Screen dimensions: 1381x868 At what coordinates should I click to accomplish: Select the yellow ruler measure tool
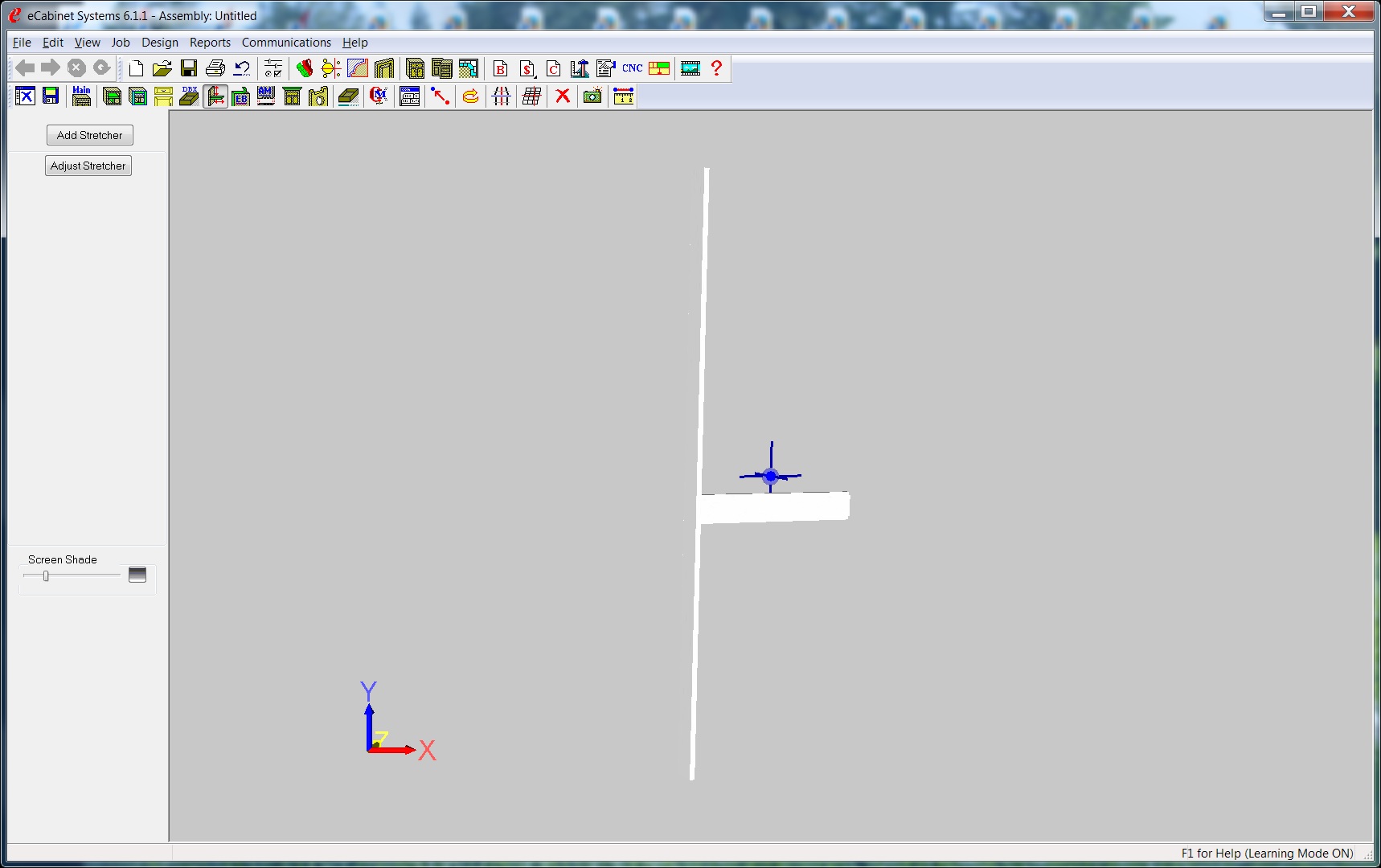[x=624, y=96]
